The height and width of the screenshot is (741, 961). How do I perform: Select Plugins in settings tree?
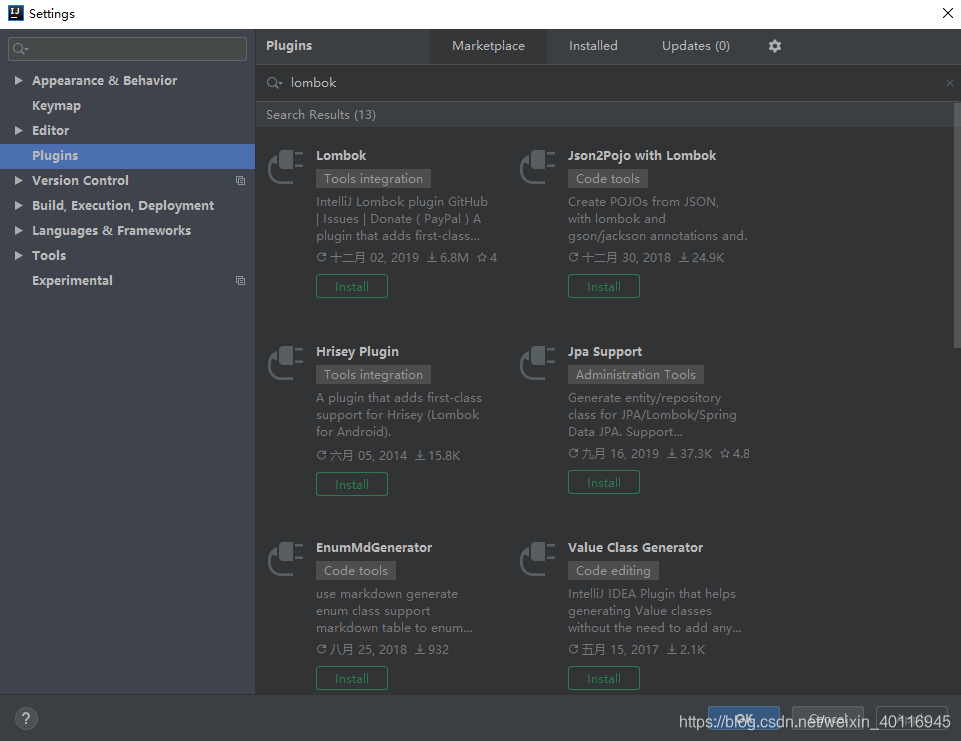pyautogui.click(x=127, y=156)
